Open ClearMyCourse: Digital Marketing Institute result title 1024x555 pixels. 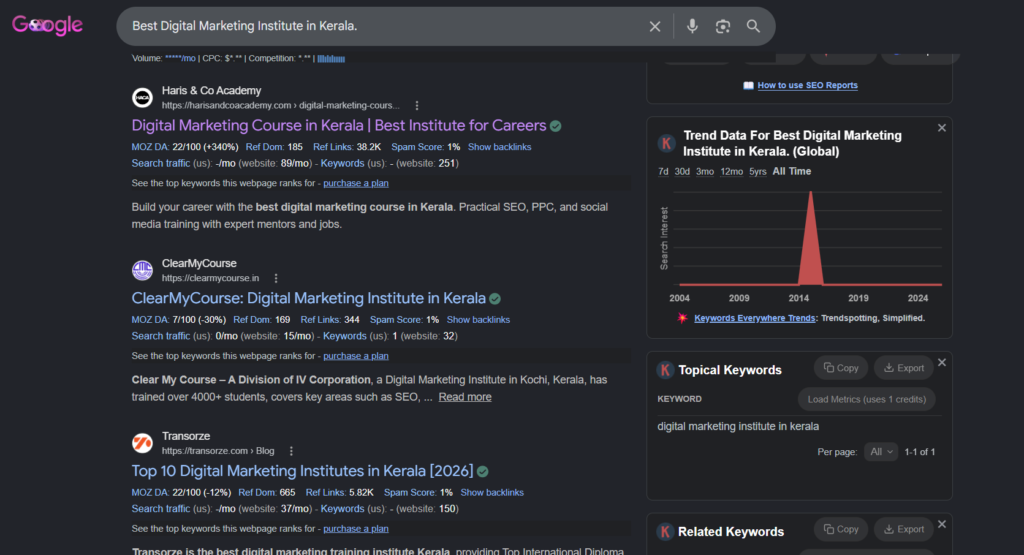click(x=308, y=298)
